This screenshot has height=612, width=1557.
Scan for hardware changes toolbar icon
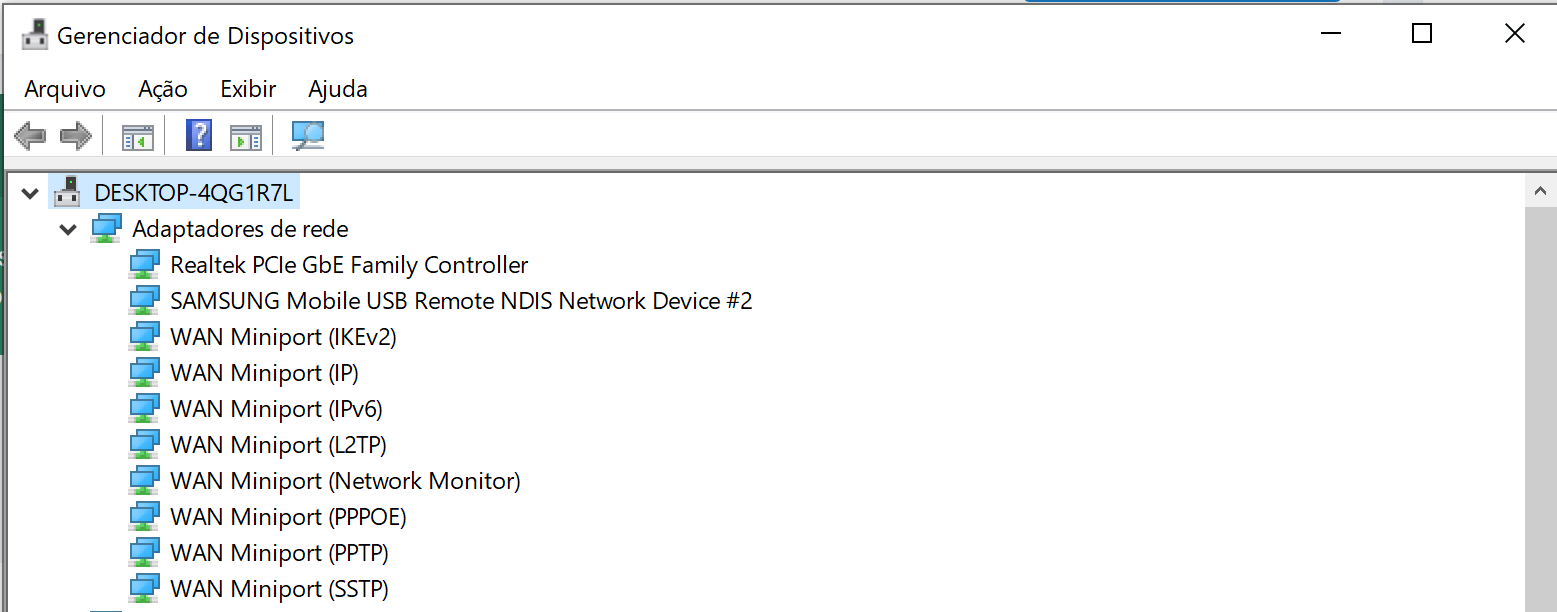point(308,135)
